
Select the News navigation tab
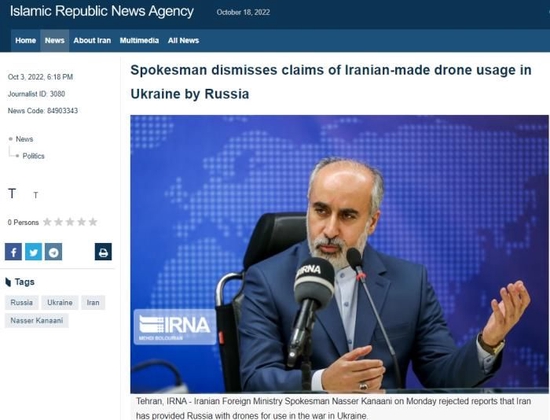pyautogui.click(x=55, y=40)
